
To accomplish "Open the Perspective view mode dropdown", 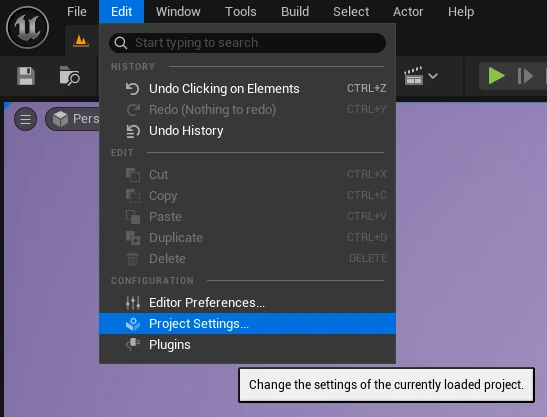I will [73, 119].
